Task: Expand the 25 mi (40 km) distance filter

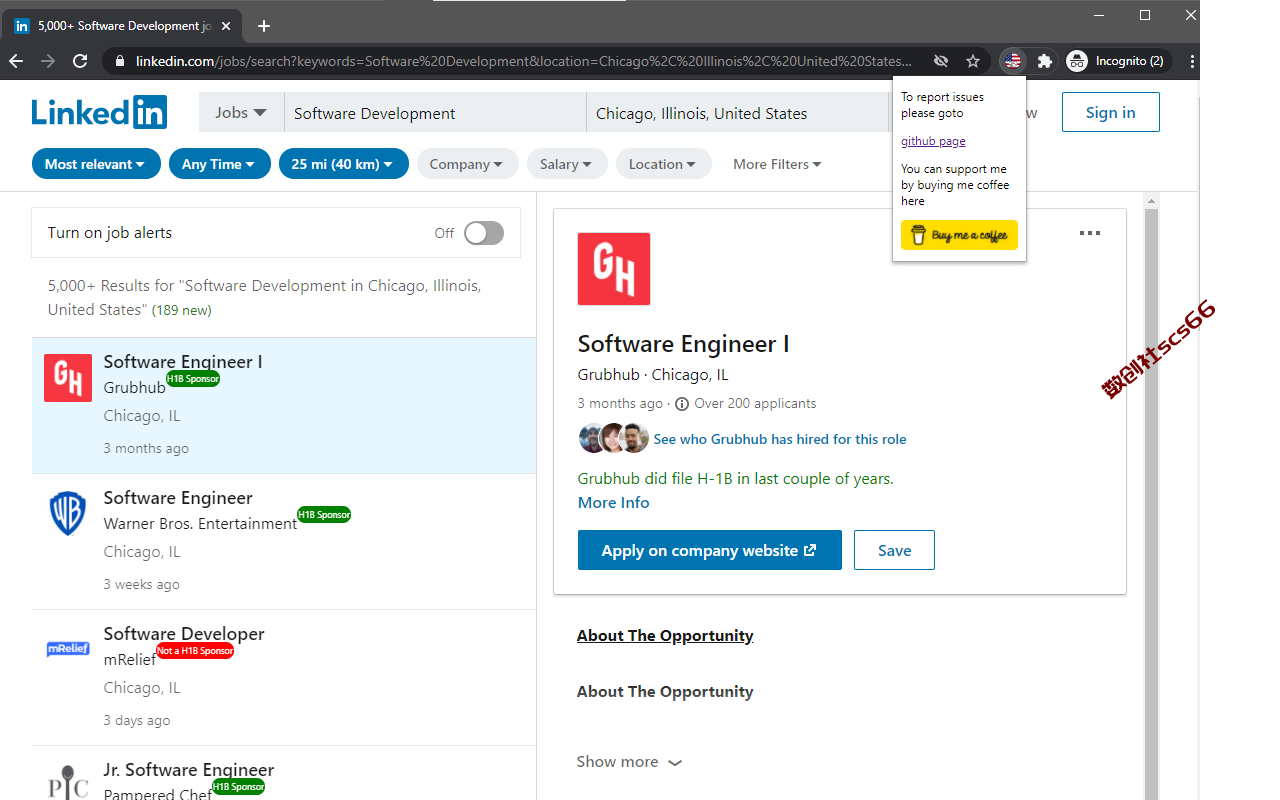Action: tap(344, 164)
